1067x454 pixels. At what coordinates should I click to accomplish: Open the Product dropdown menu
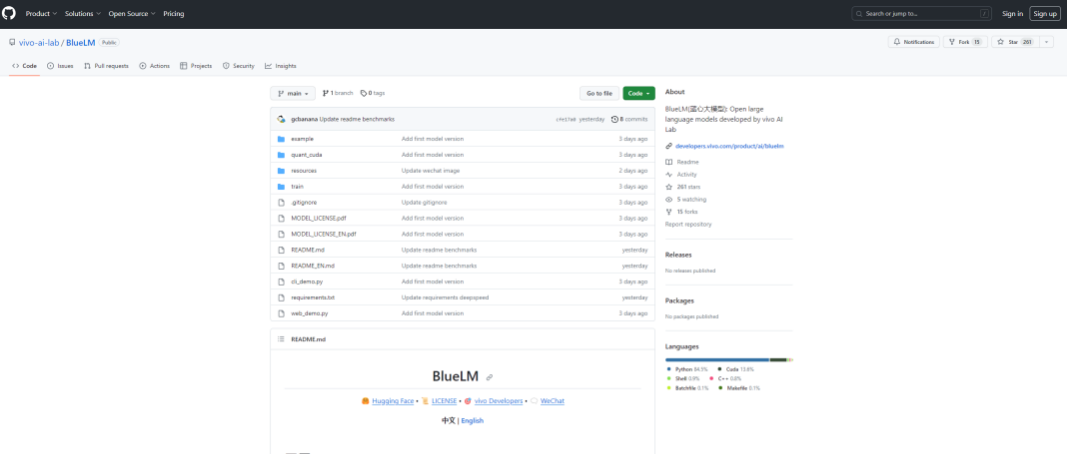[42, 14]
